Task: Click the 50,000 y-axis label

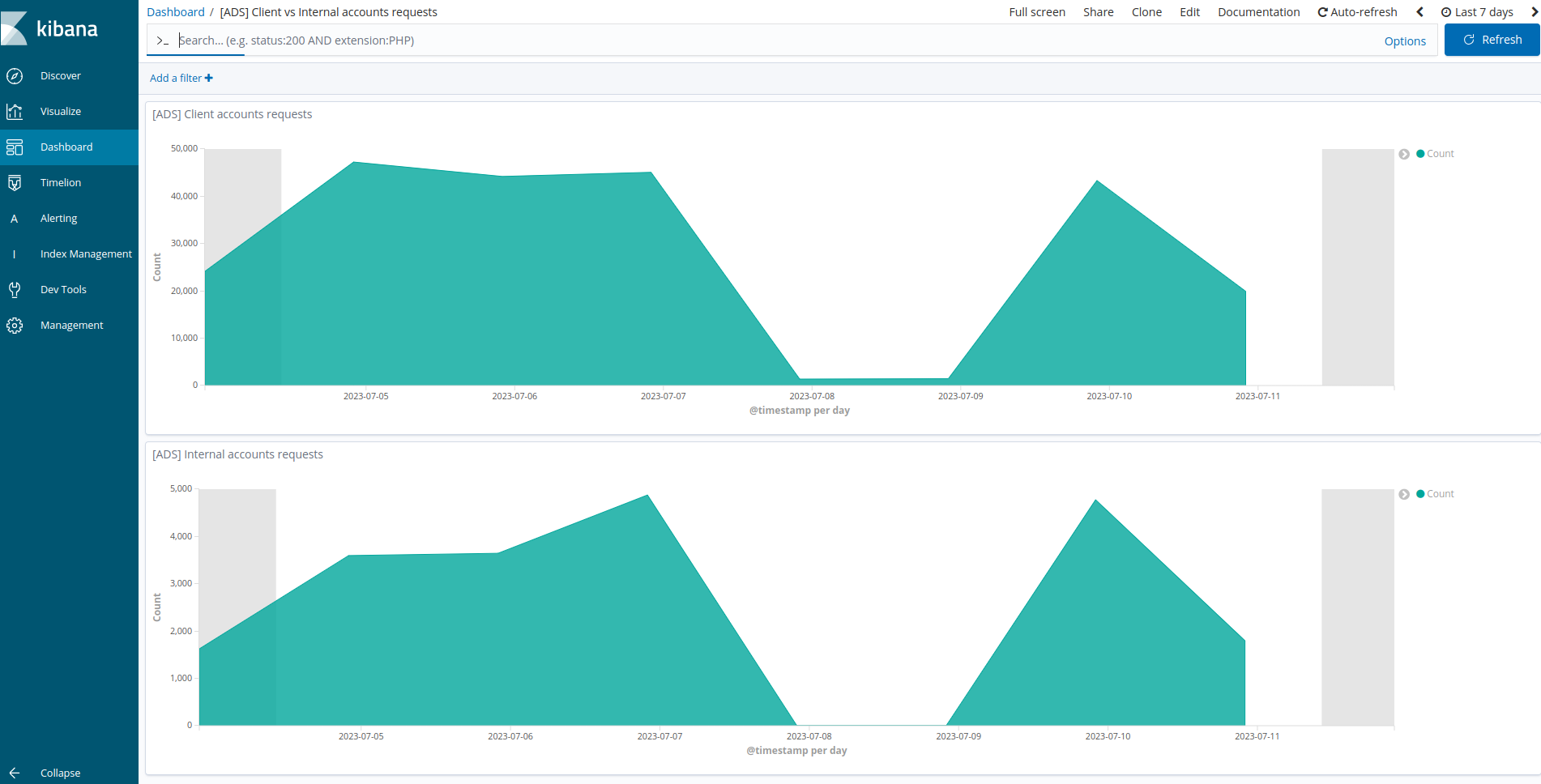Action: coord(184,148)
